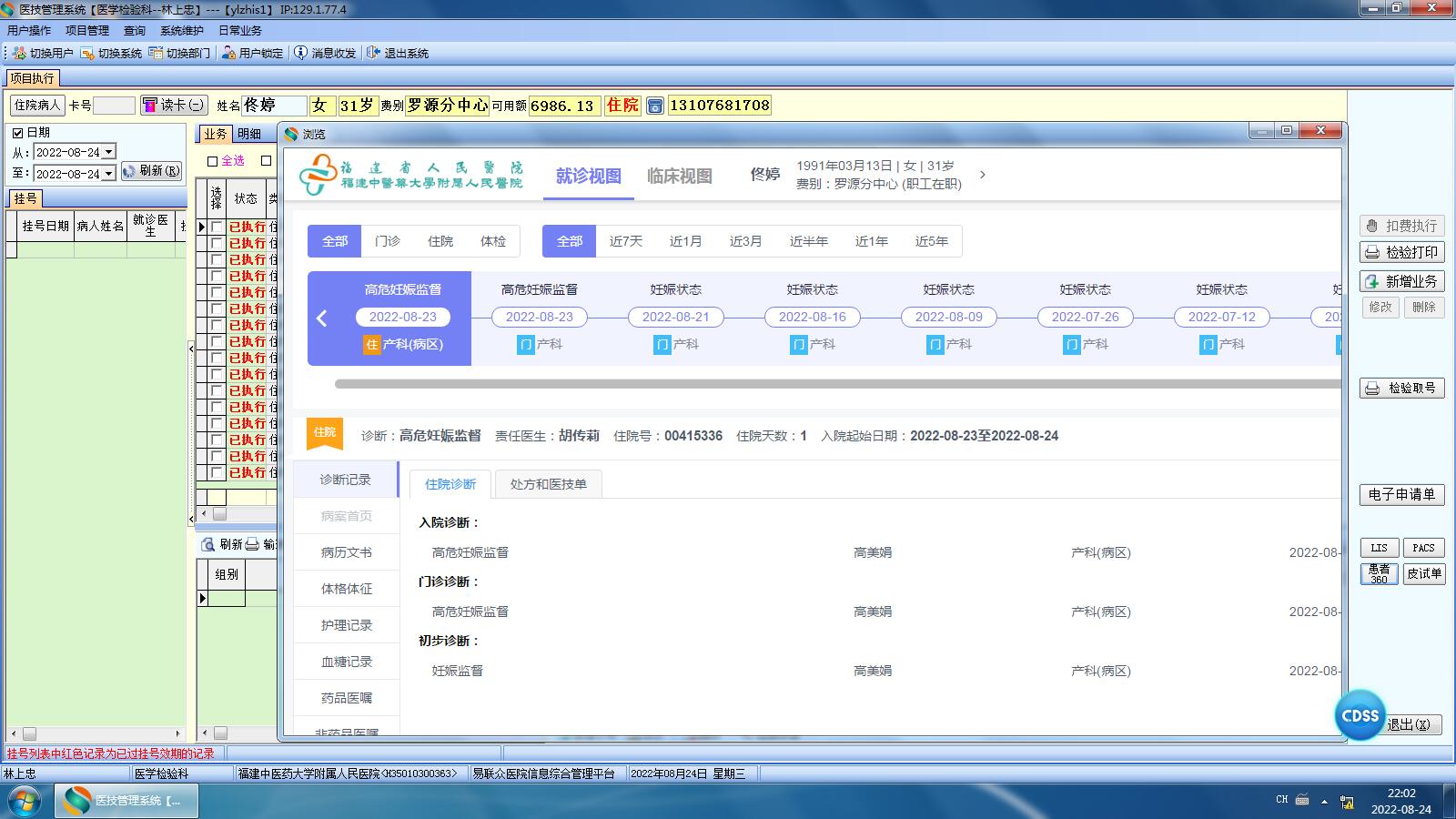1456x819 pixels.
Task: Open the 用户操作 menu
Action: tap(29, 31)
